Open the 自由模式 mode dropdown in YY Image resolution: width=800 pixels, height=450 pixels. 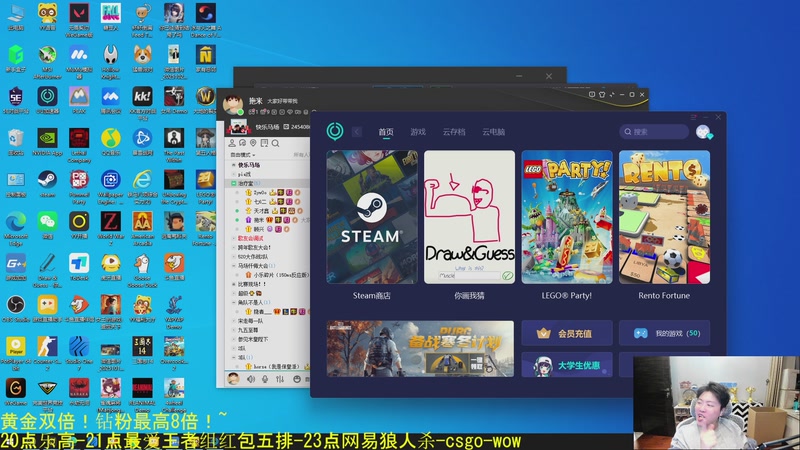click(242, 155)
